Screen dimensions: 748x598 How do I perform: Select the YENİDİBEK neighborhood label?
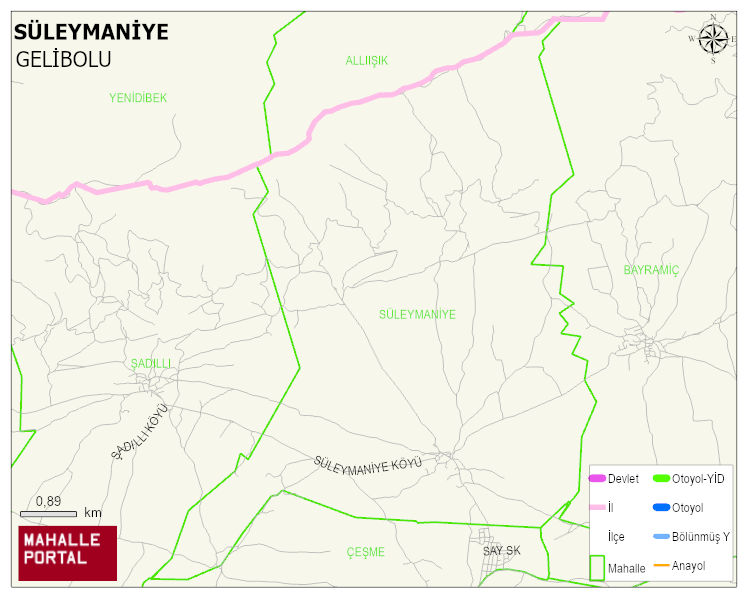[x=138, y=98]
